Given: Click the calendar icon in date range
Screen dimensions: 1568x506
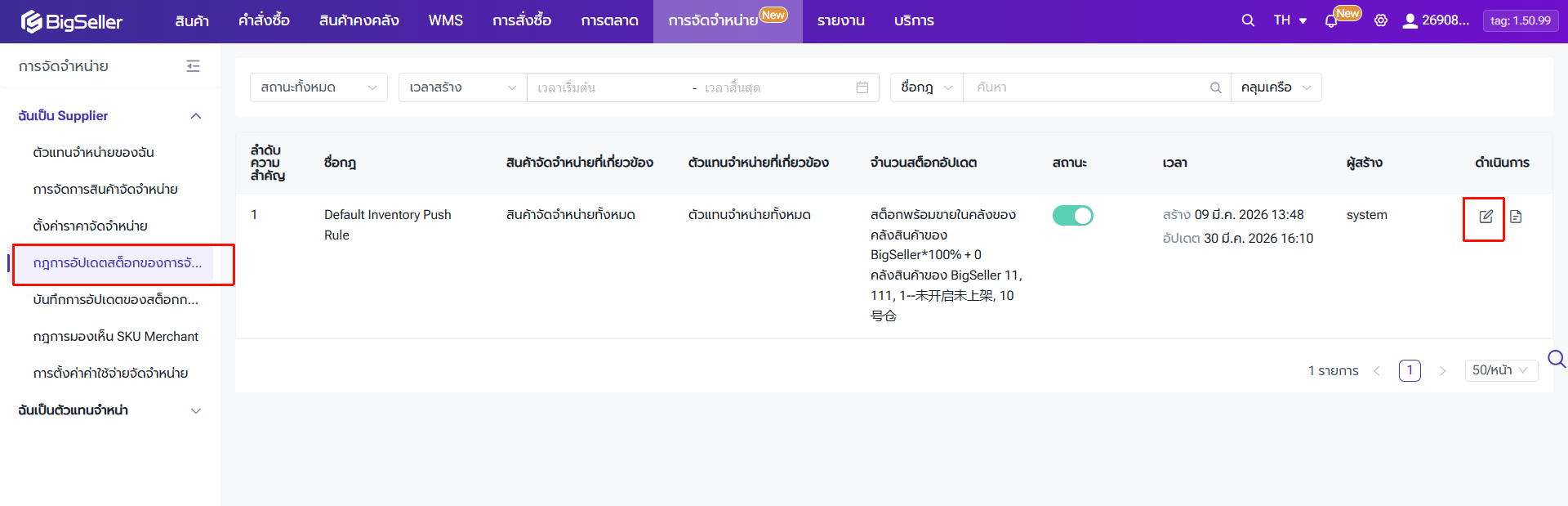Looking at the screenshot, I should [x=862, y=87].
